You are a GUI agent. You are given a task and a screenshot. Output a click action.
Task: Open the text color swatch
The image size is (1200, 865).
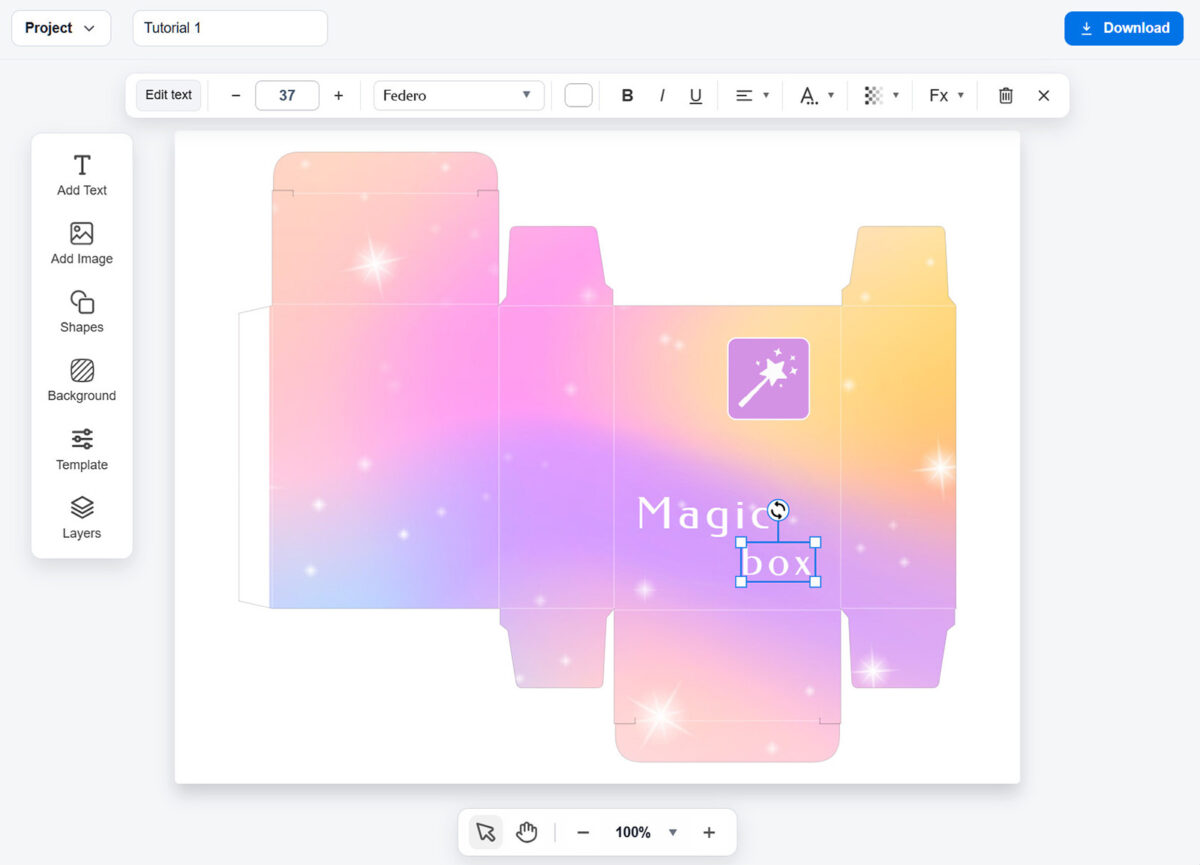point(579,96)
